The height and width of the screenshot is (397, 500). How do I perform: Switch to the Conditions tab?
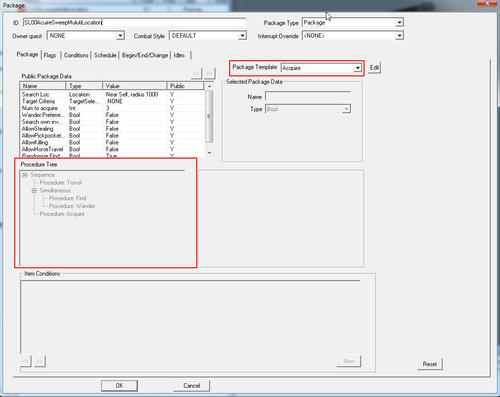tap(76, 55)
